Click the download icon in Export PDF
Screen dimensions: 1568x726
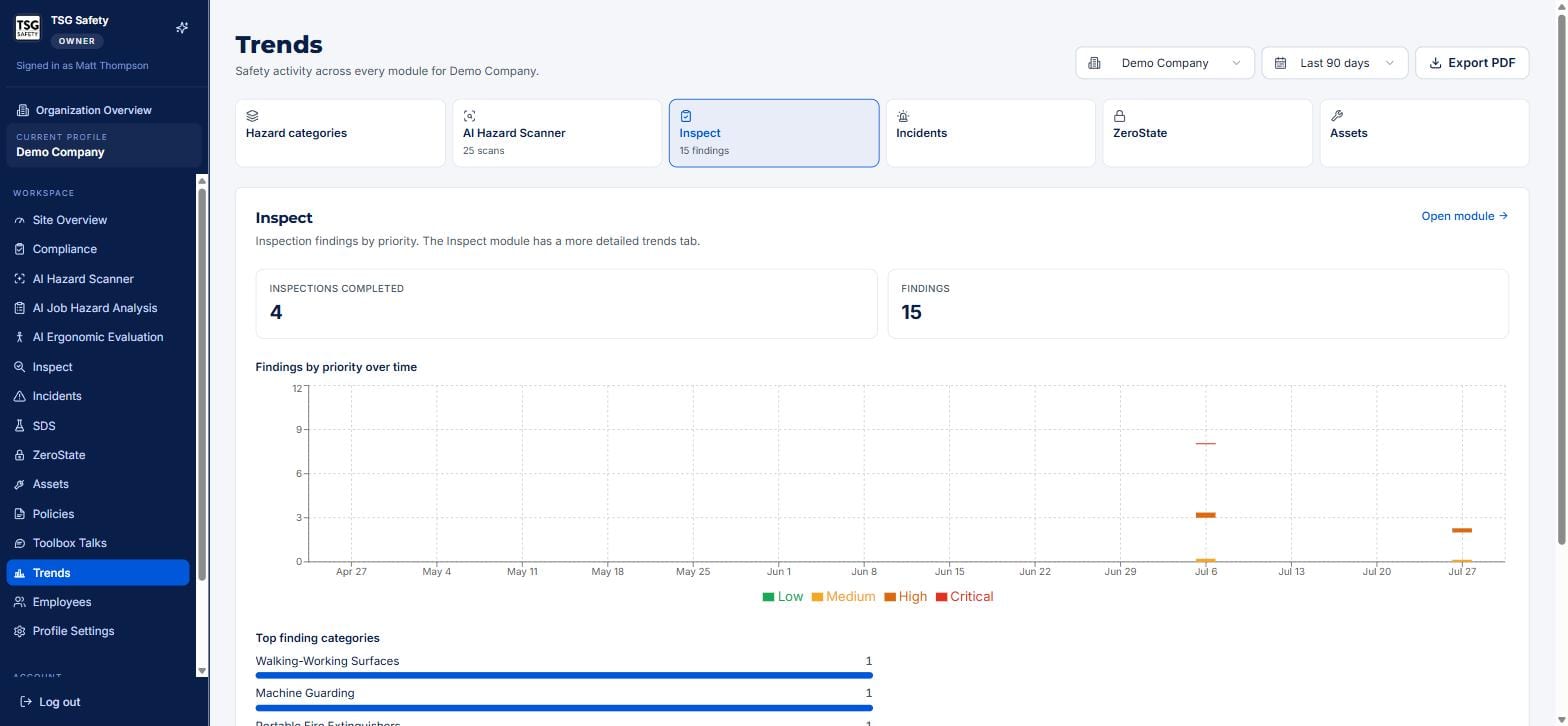1435,63
